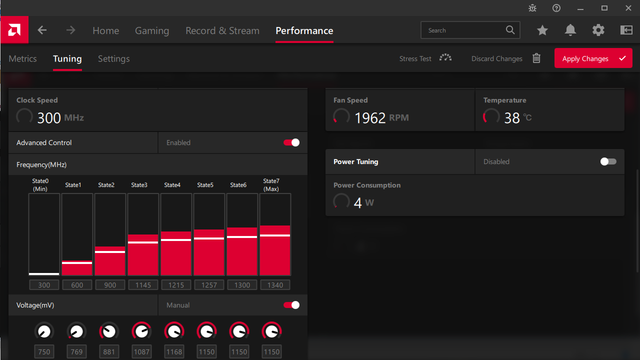Click the 38 °C temperature reading
Image resolution: width=640 pixels, height=360 pixels.
(518, 118)
